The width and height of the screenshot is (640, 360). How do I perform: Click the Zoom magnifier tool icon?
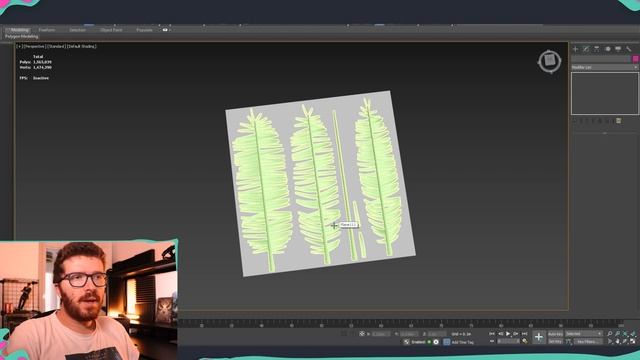(610, 334)
